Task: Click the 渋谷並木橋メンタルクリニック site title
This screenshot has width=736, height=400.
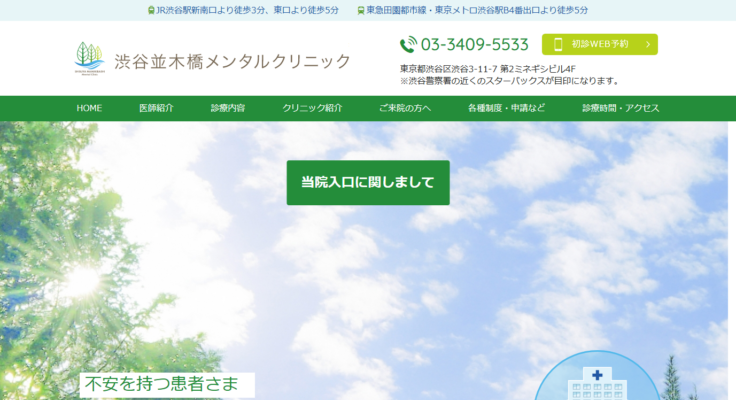Action: pyautogui.click(x=231, y=61)
